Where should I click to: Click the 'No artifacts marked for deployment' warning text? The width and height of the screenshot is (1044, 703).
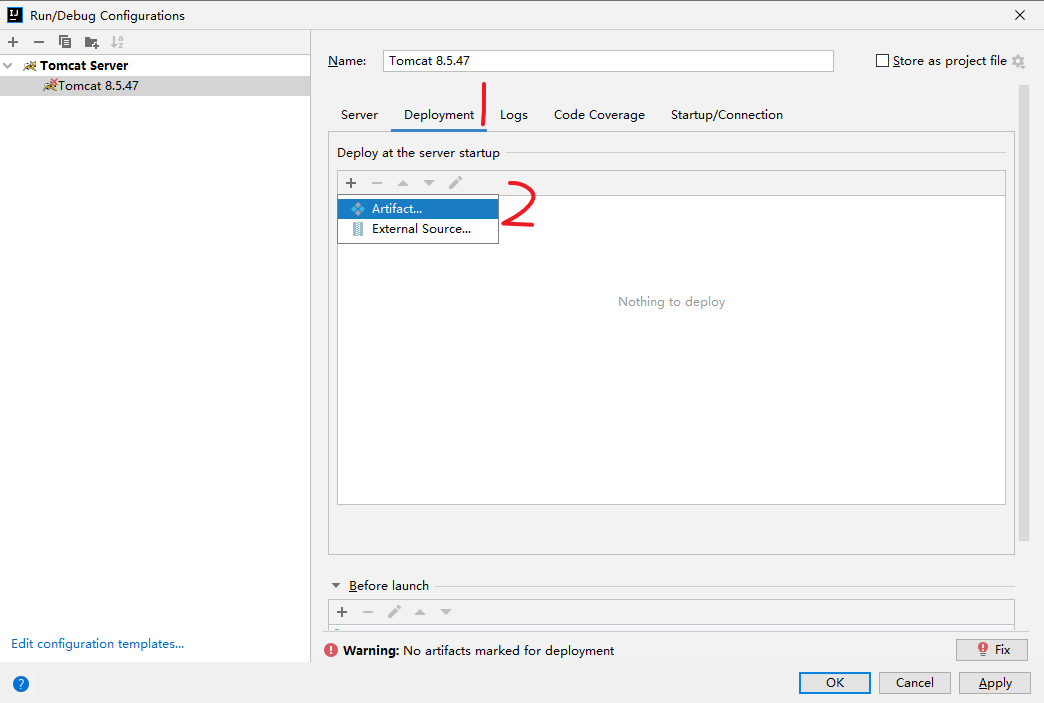(x=509, y=650)
